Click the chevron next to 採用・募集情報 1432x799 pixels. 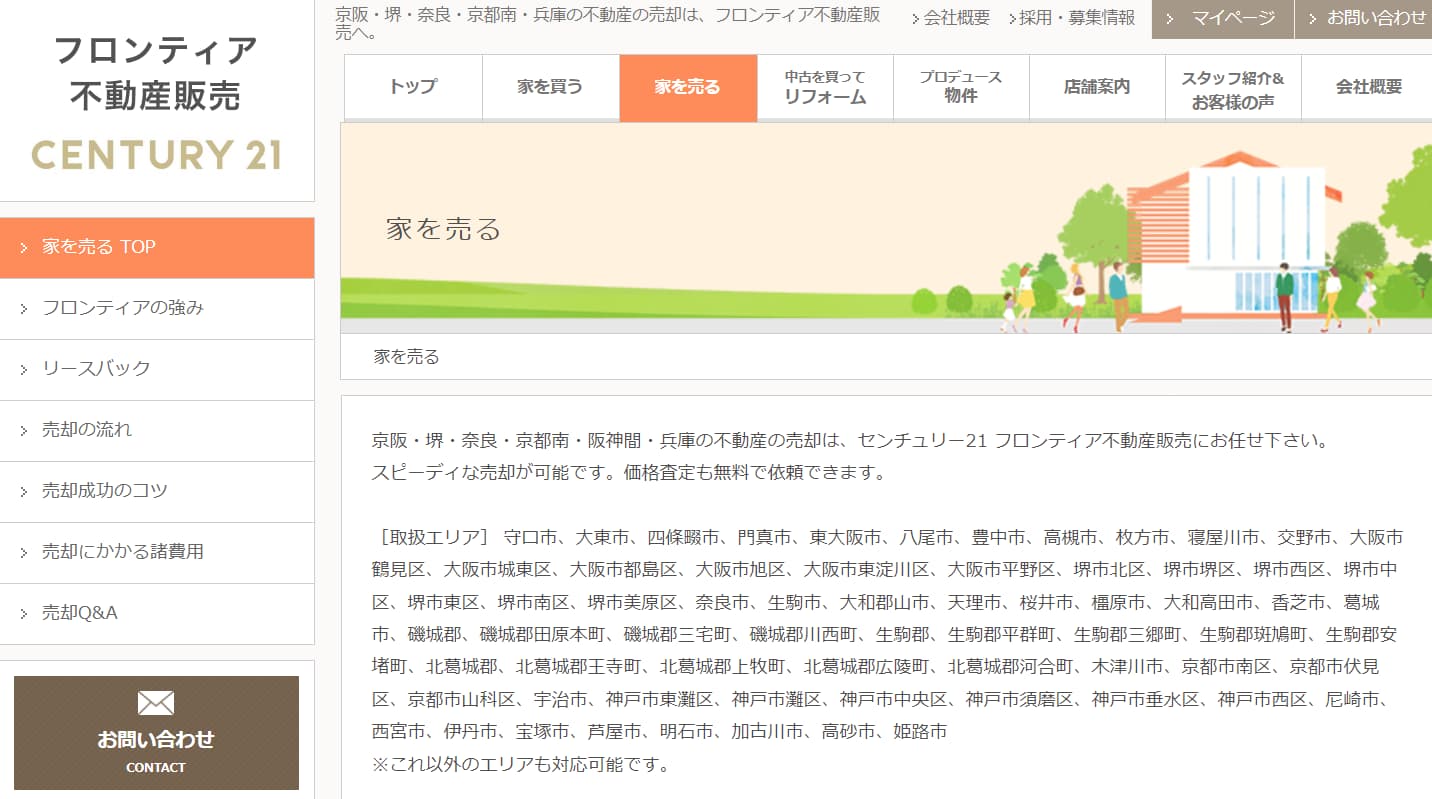pos(1012,18)
